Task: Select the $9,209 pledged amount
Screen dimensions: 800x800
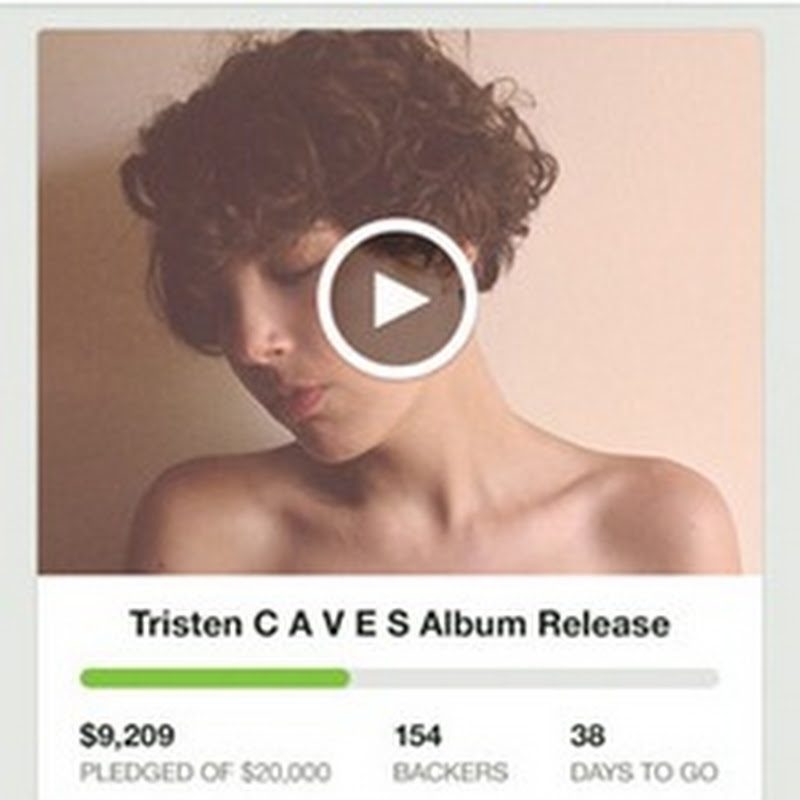Action: coord(127,736)
